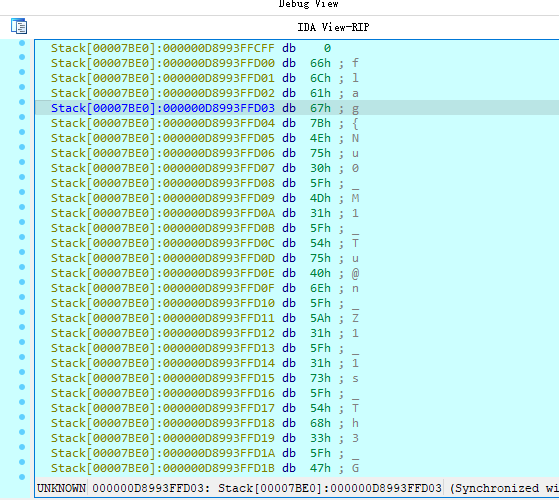The height and width of the screenshot is (500, 559).
Task: Click the 40h byte value
Action: click(320, 273)
